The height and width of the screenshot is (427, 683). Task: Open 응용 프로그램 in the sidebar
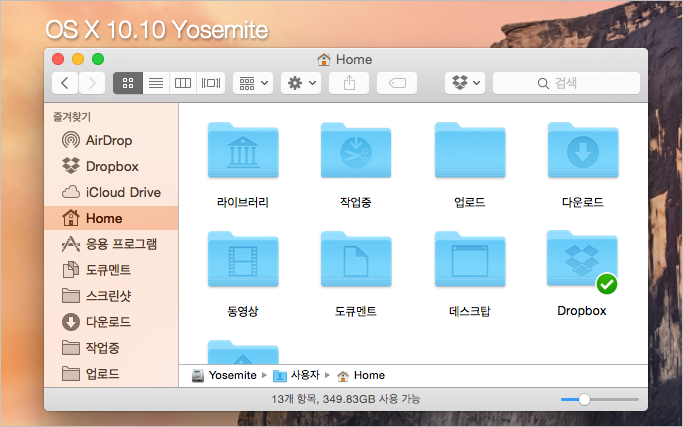(x=111, y=244)
